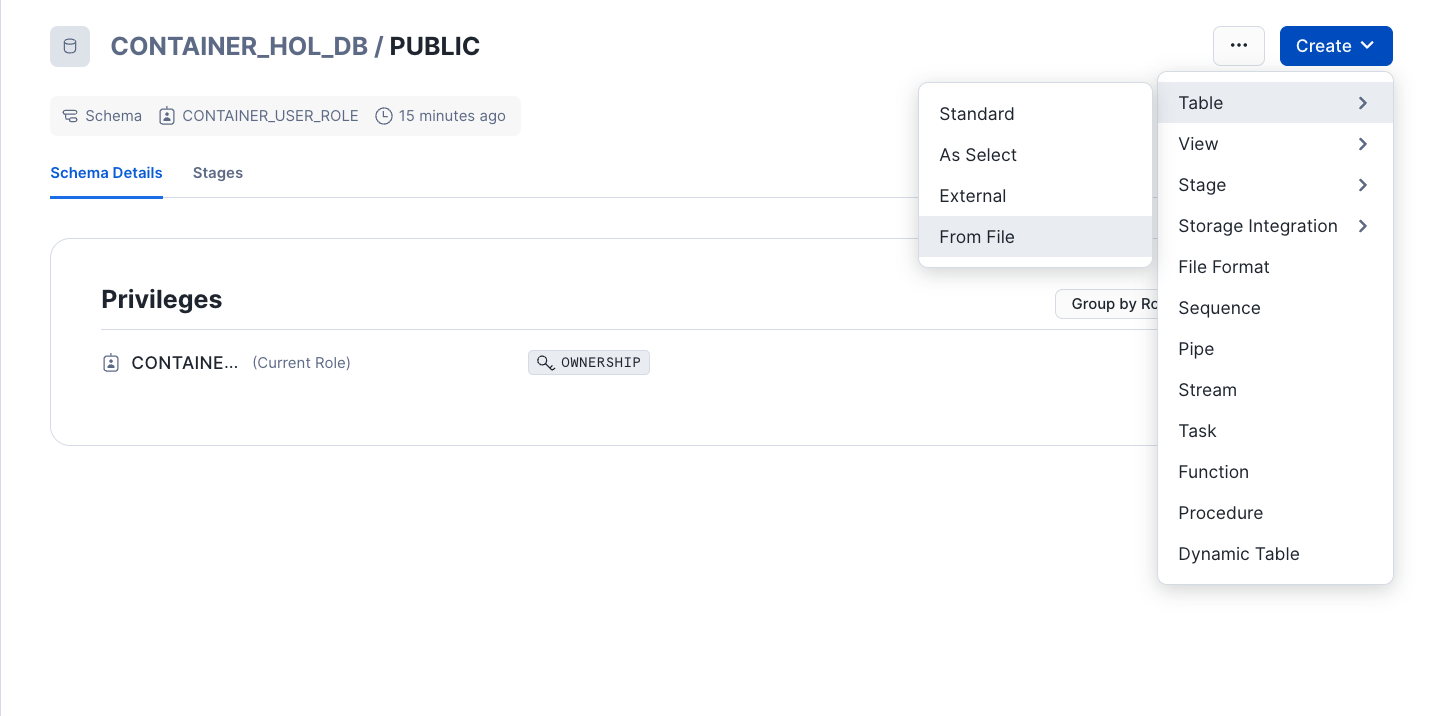Select Standard table option
Screen dimensions: 1442x716
click(x=977, y=114)
